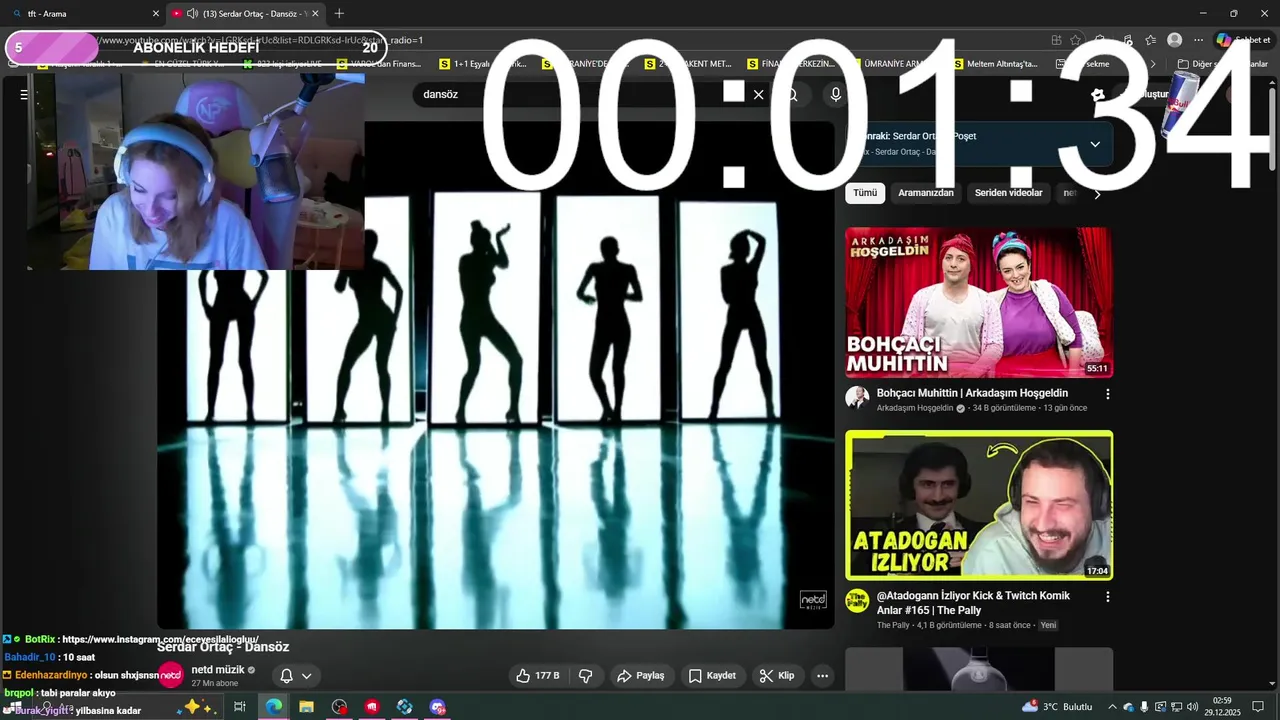Open Arkadaşım Hoşgeldin channel avatar
1280x720 pixels.
click(x=857, y=397)
